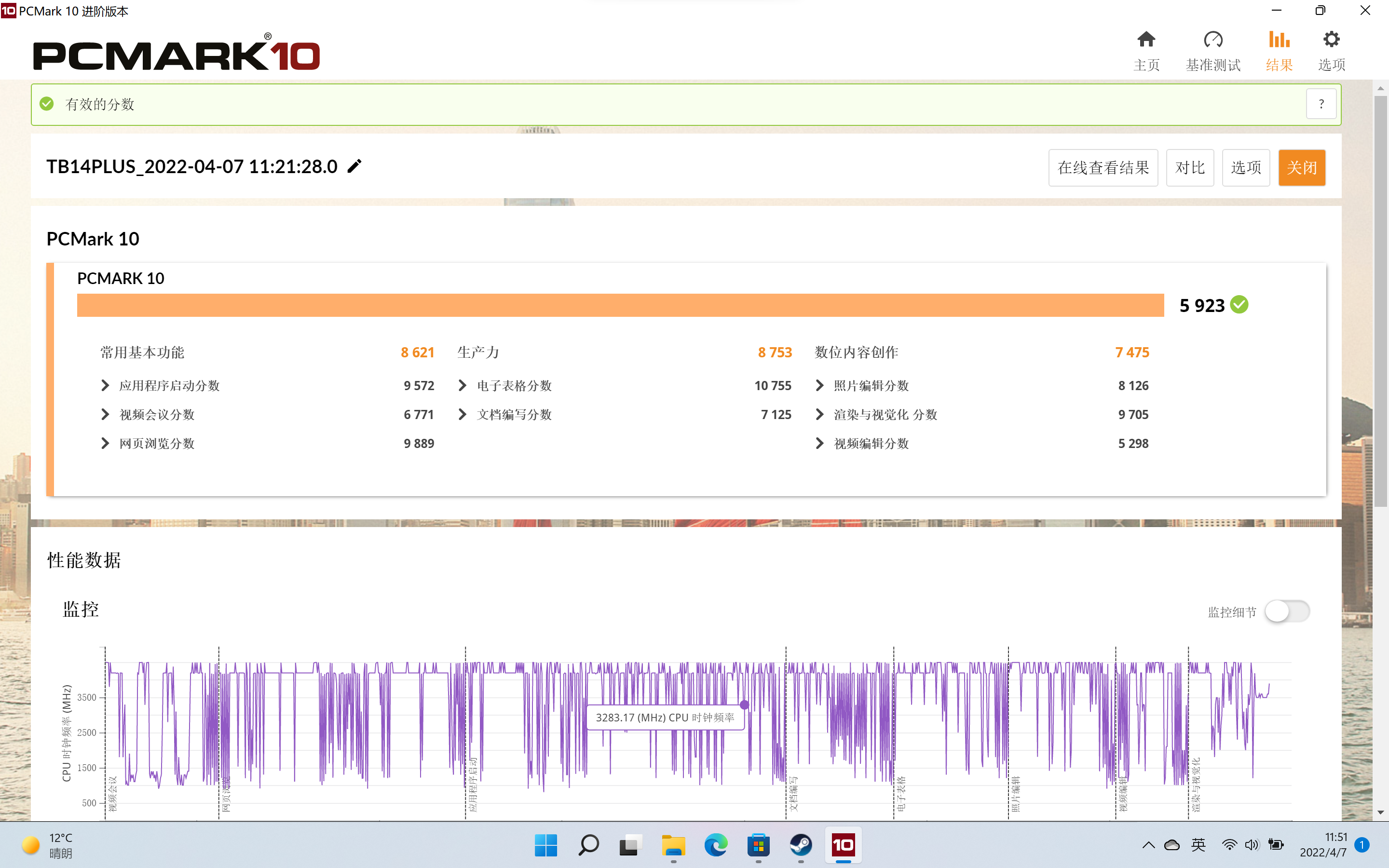1389x868 pixels.
Task: Click the OneDrive cloud tray icon
Action: [1172, 845]
